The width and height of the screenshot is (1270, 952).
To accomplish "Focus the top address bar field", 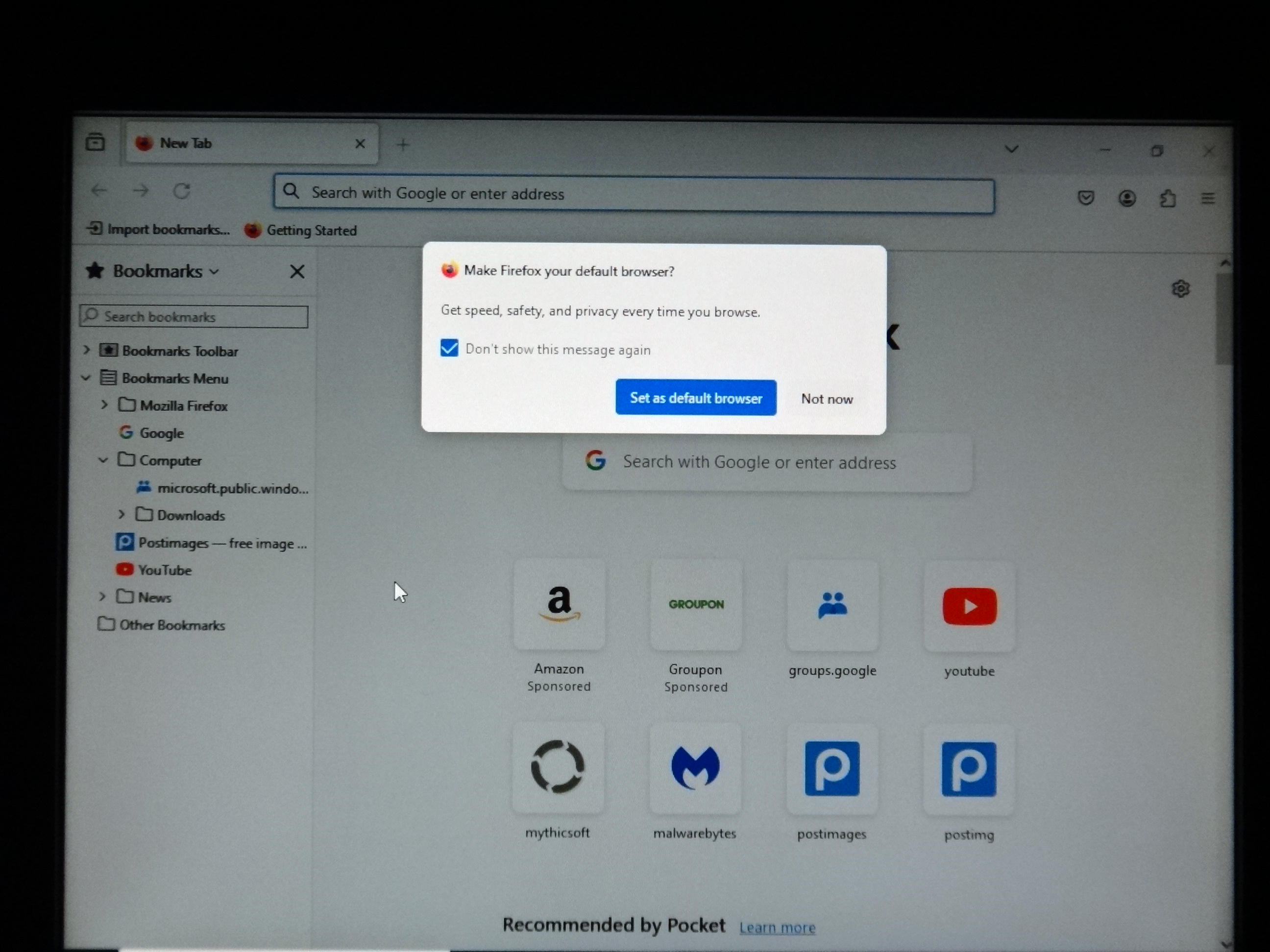I will coord(634,195).
